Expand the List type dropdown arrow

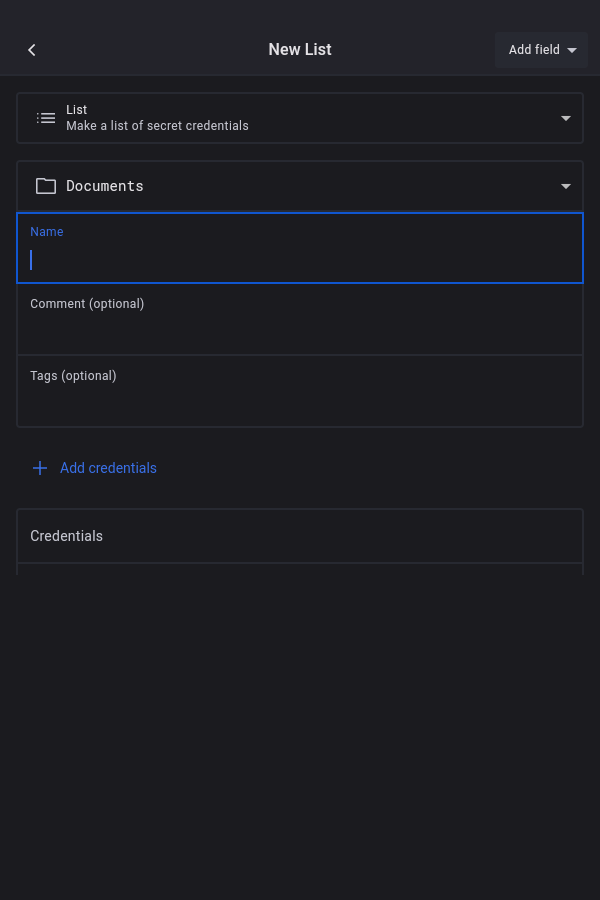(566, 118)
